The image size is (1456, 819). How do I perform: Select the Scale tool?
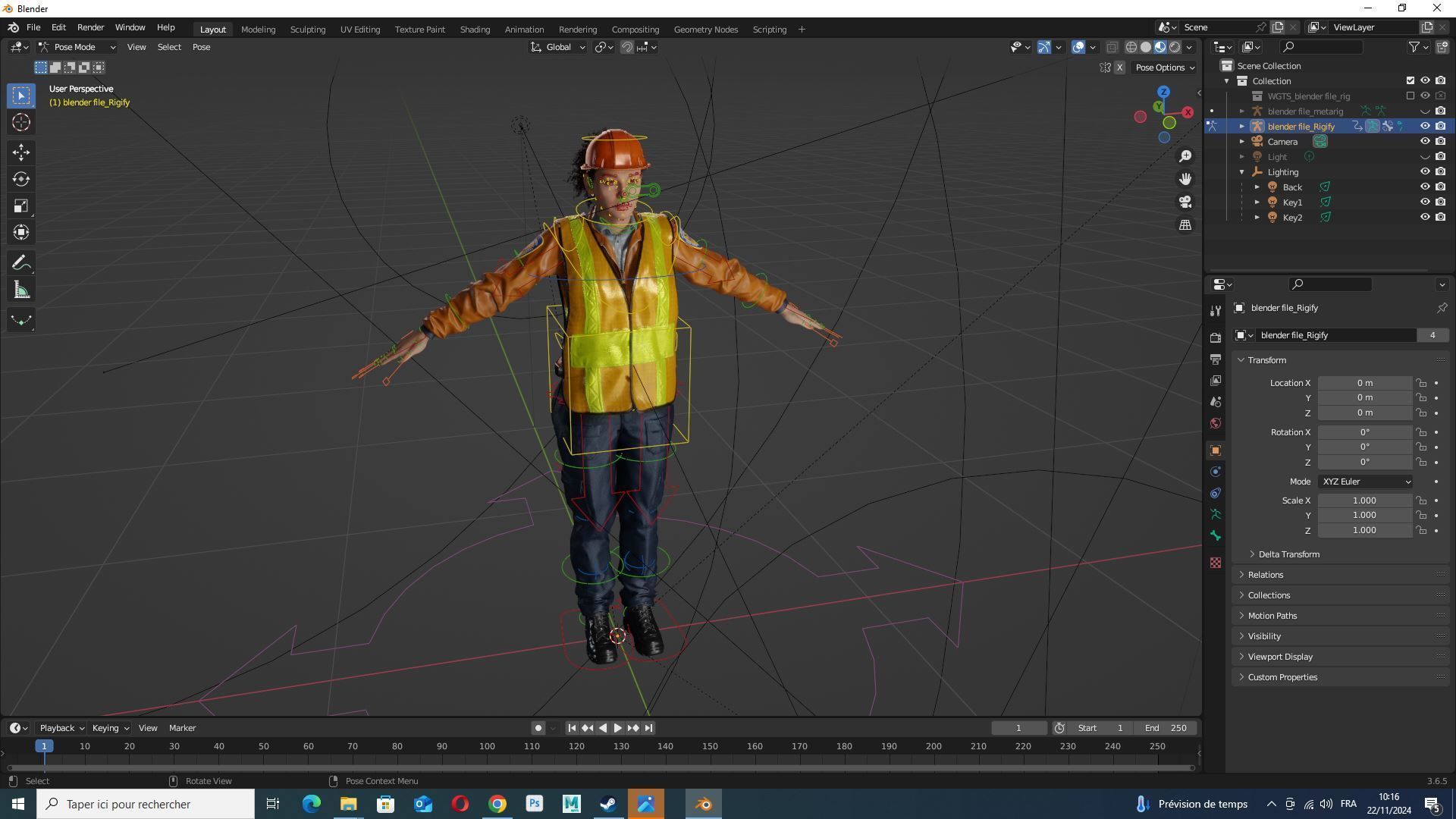21,206
